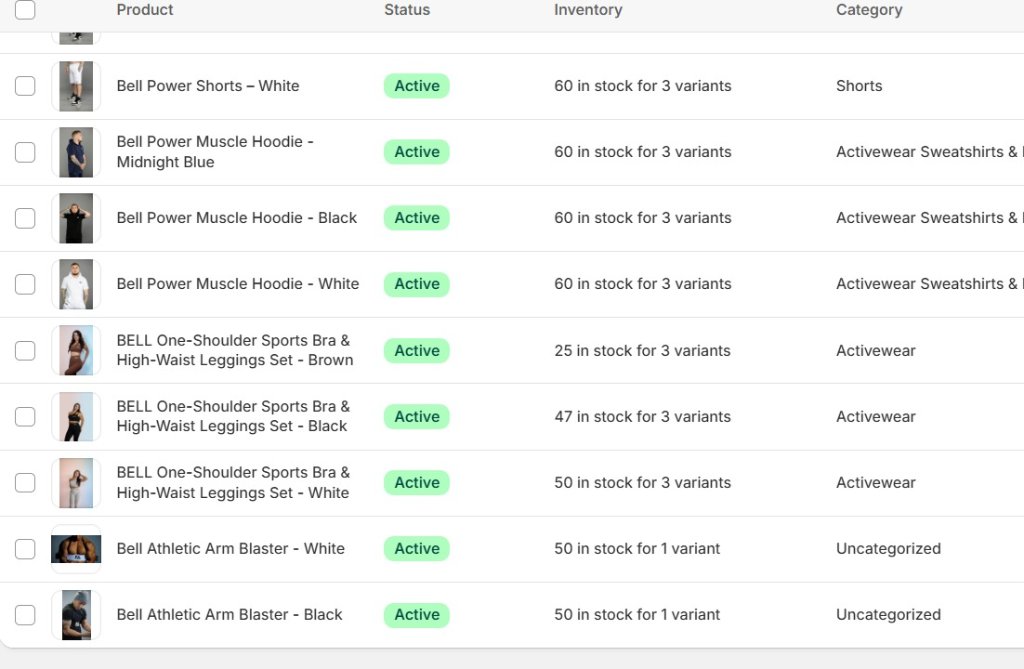The width and height of the screenshot is (1024, 669).
Task: Open Bell Athletic Arm Blaster - White product
Action: (231, 548)
